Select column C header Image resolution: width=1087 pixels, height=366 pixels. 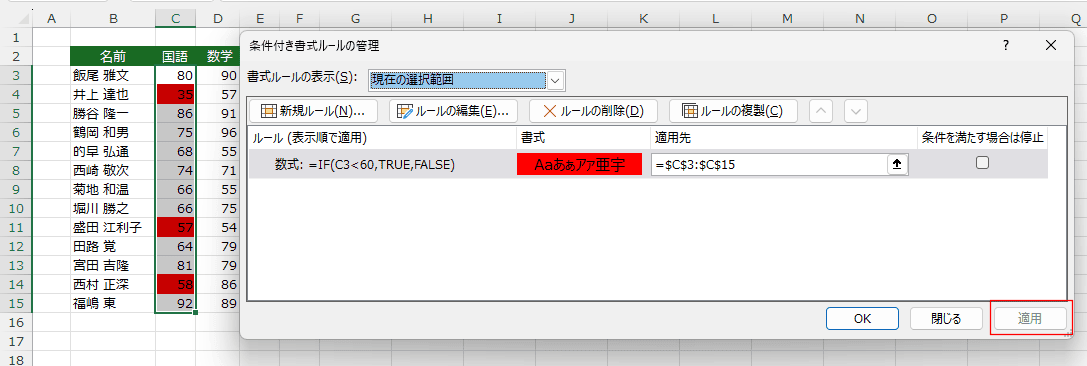click(175, 19)
